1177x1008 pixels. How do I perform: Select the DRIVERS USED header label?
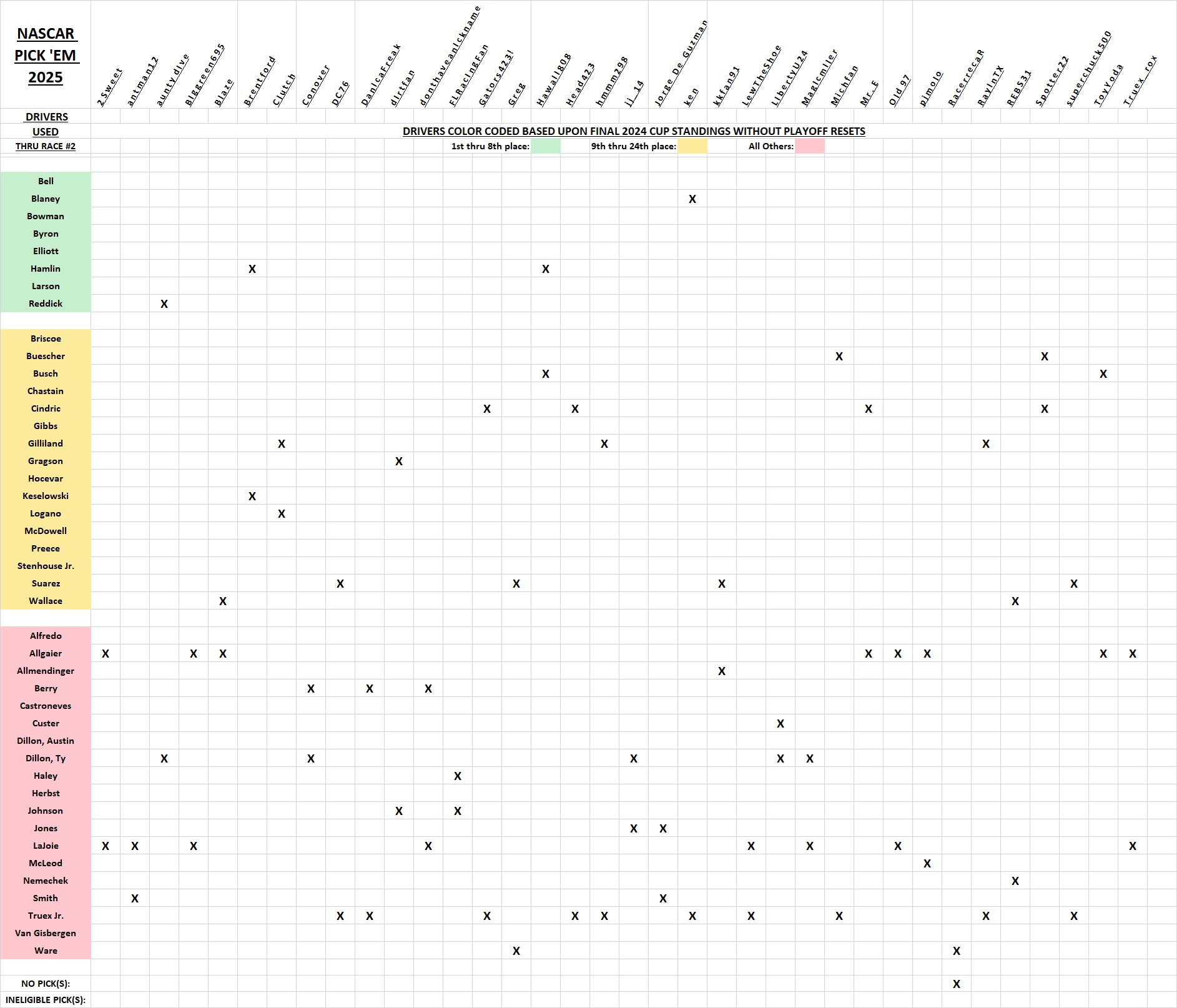[46, 124]
